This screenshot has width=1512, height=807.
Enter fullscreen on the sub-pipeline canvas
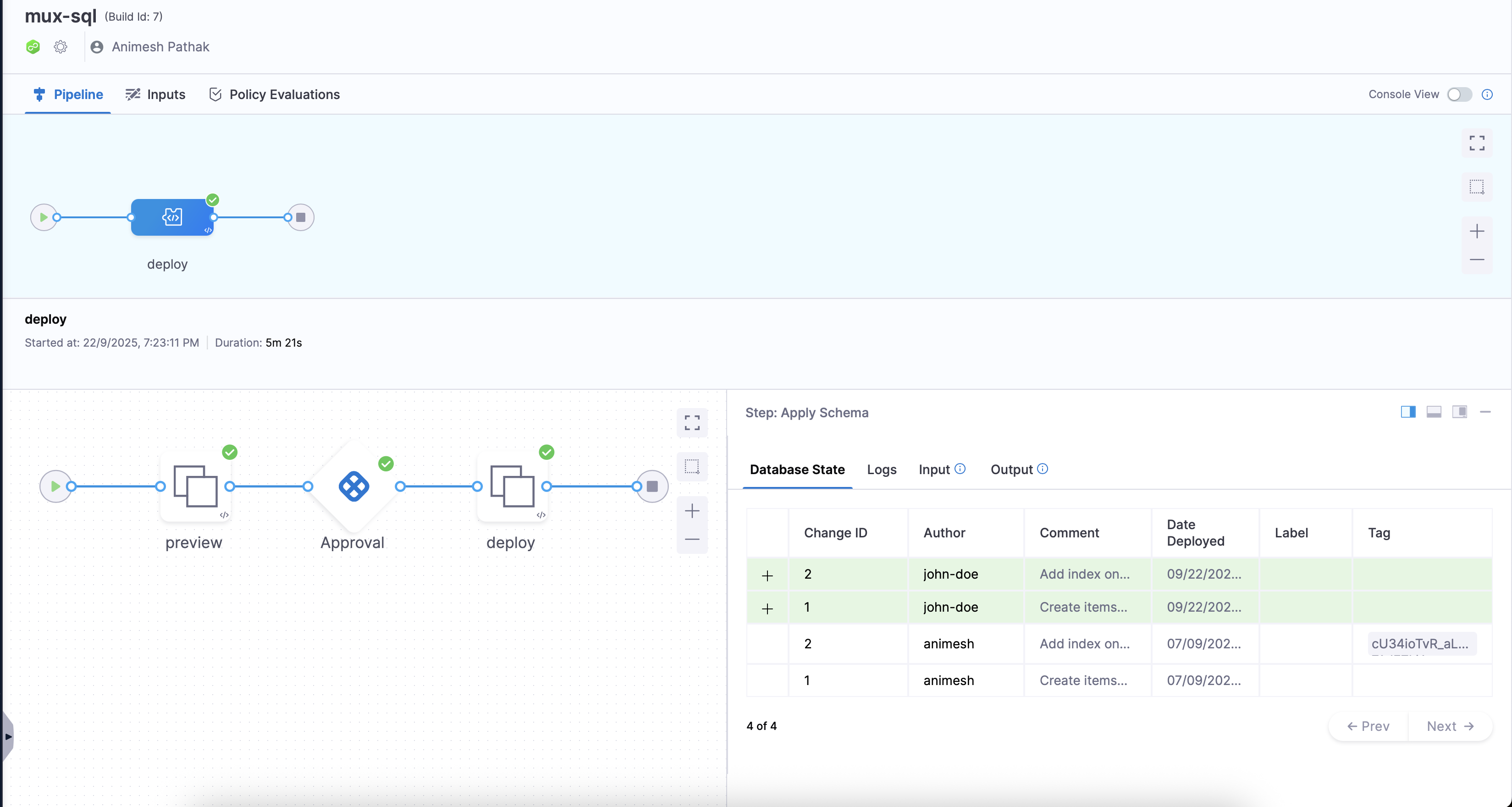click(692, 423)
